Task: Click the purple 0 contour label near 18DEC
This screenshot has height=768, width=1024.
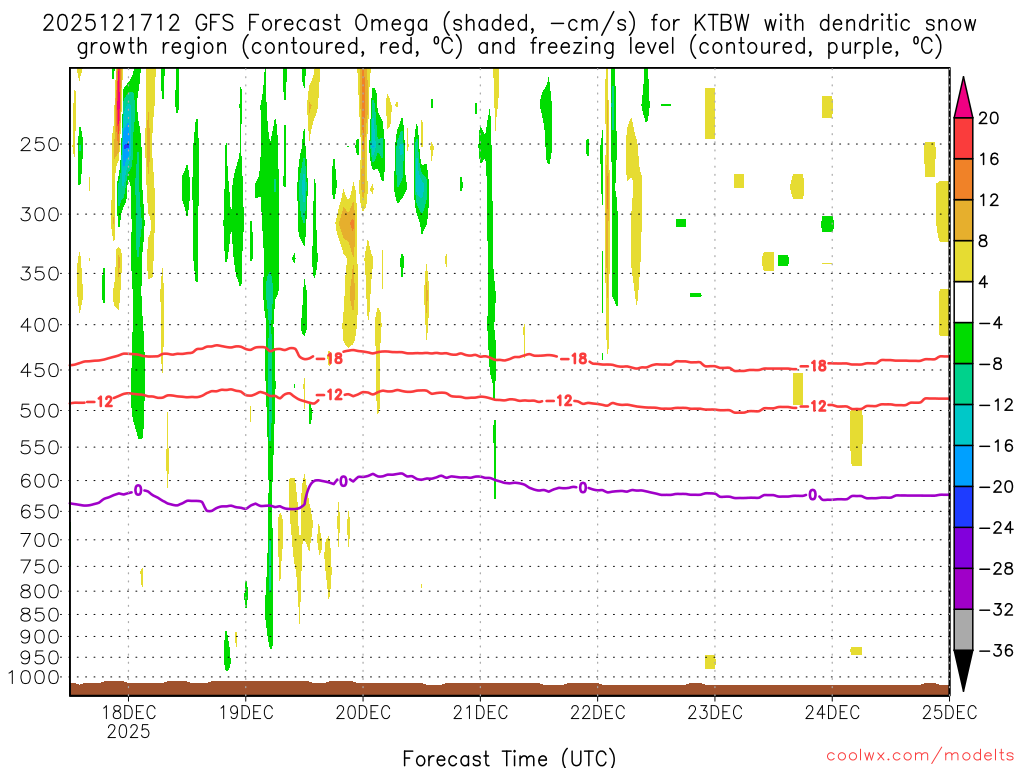Action: click(138, 490)
